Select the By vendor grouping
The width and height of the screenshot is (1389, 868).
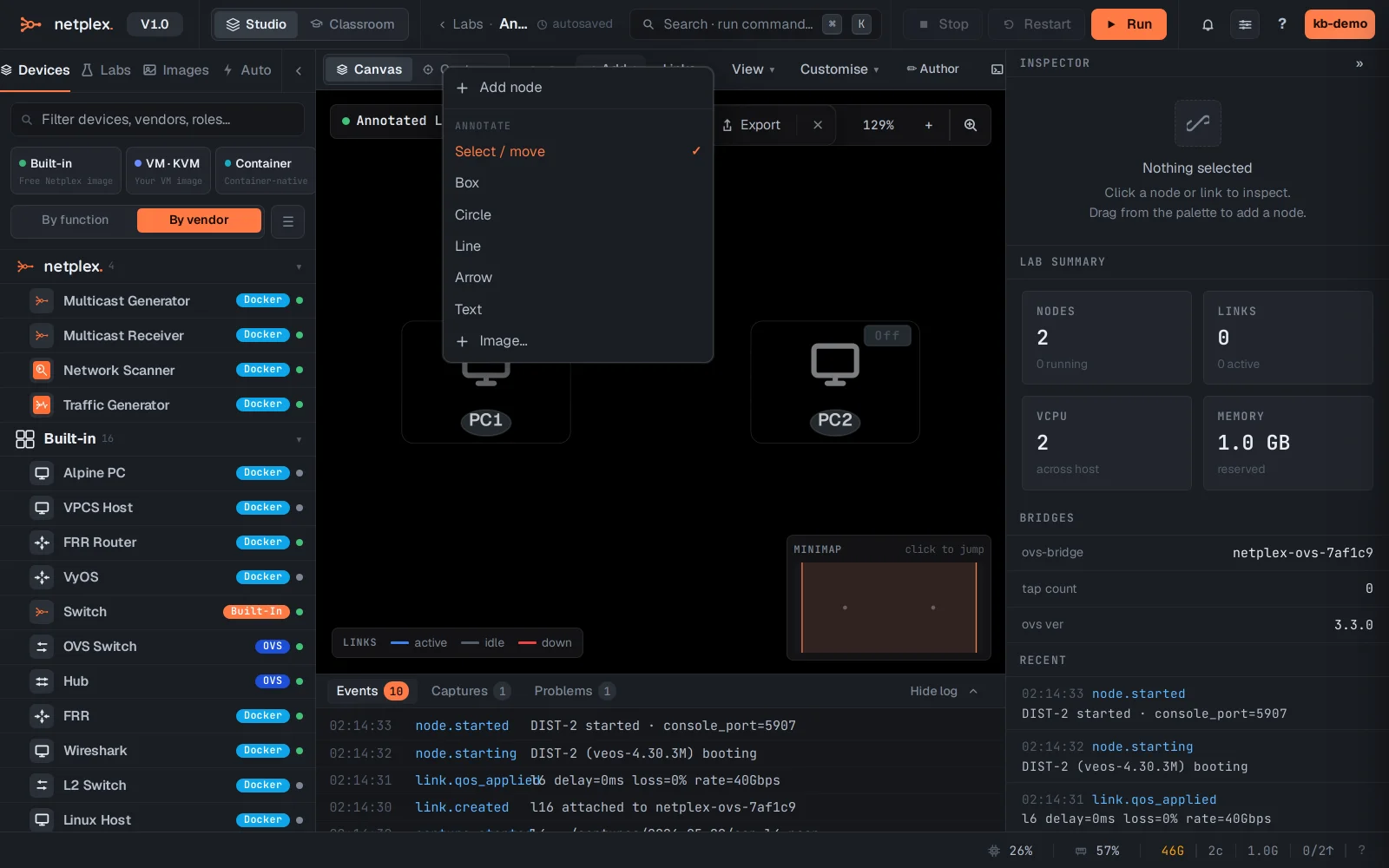coord(199,220)
